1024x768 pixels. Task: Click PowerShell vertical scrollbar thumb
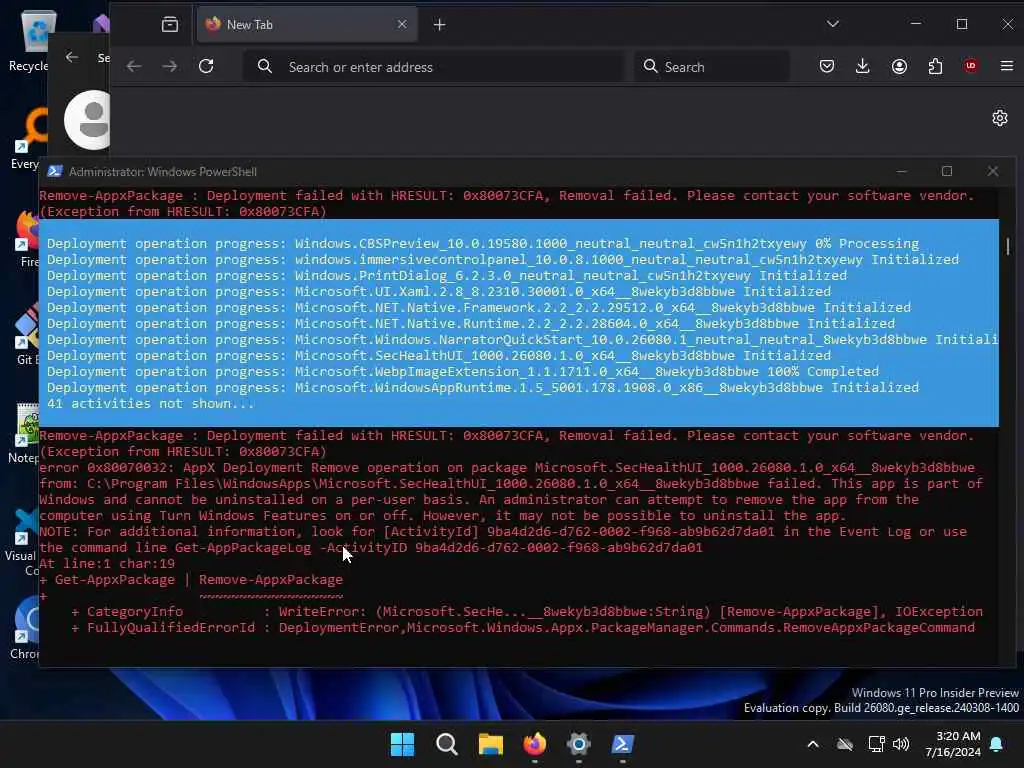[x=1008, y=246]
